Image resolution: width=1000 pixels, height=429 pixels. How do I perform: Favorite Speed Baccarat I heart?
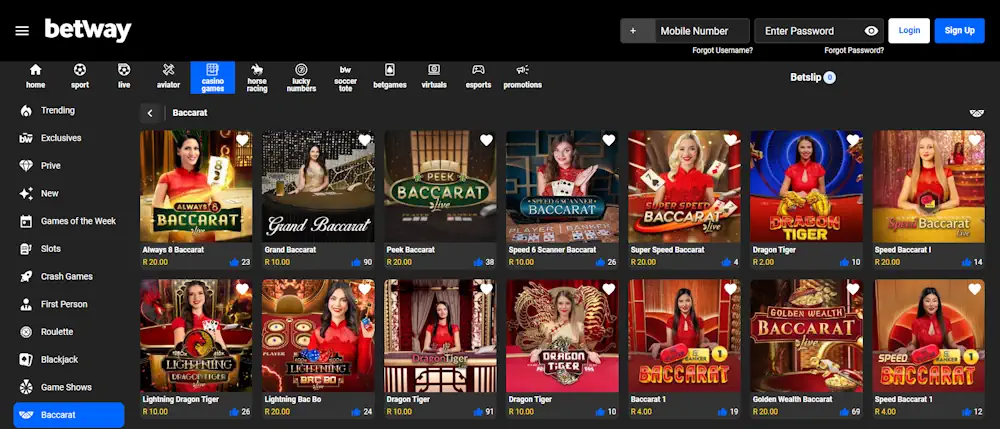coord(974,140)
